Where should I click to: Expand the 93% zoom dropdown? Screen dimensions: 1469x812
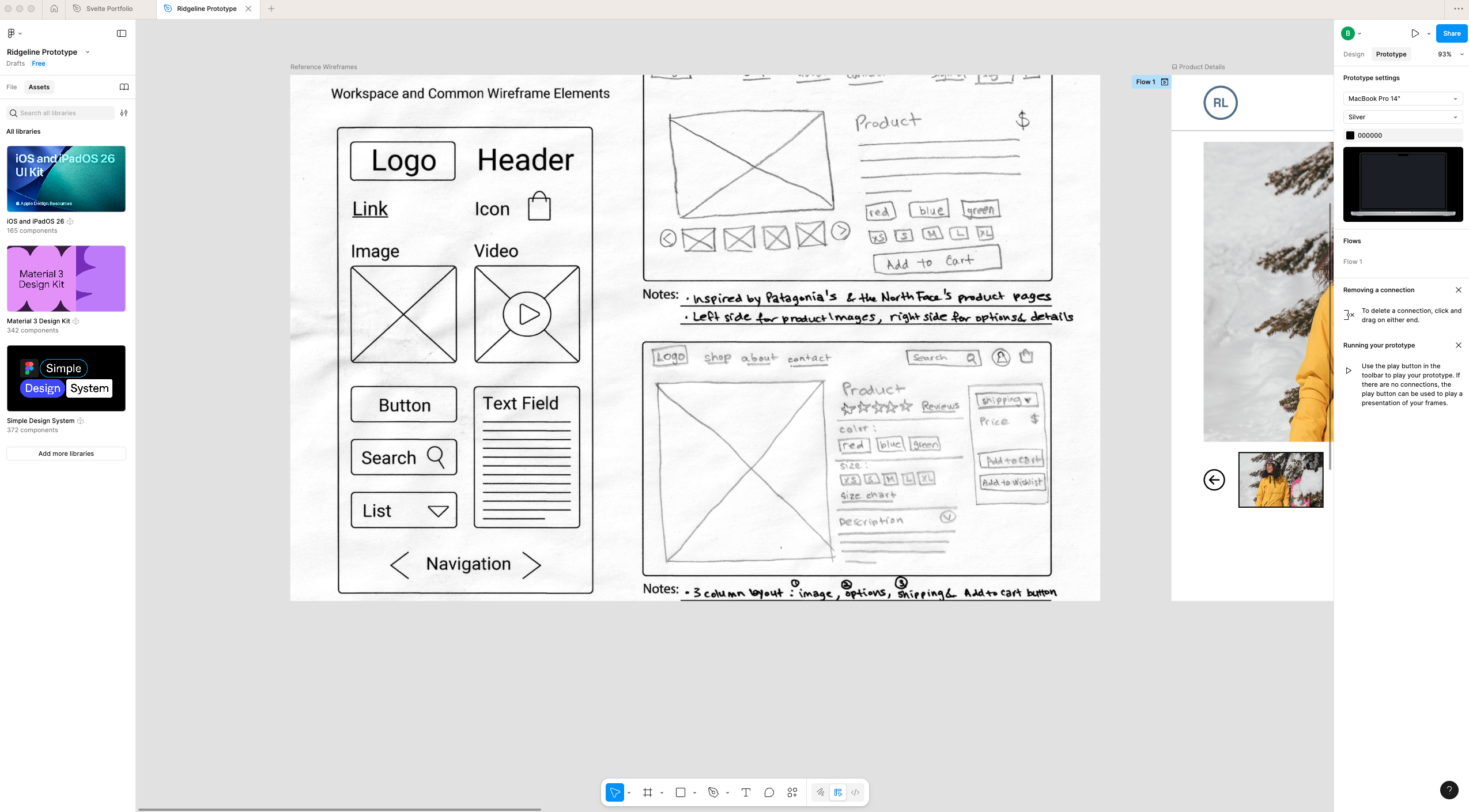click(x=1450, y=54)
